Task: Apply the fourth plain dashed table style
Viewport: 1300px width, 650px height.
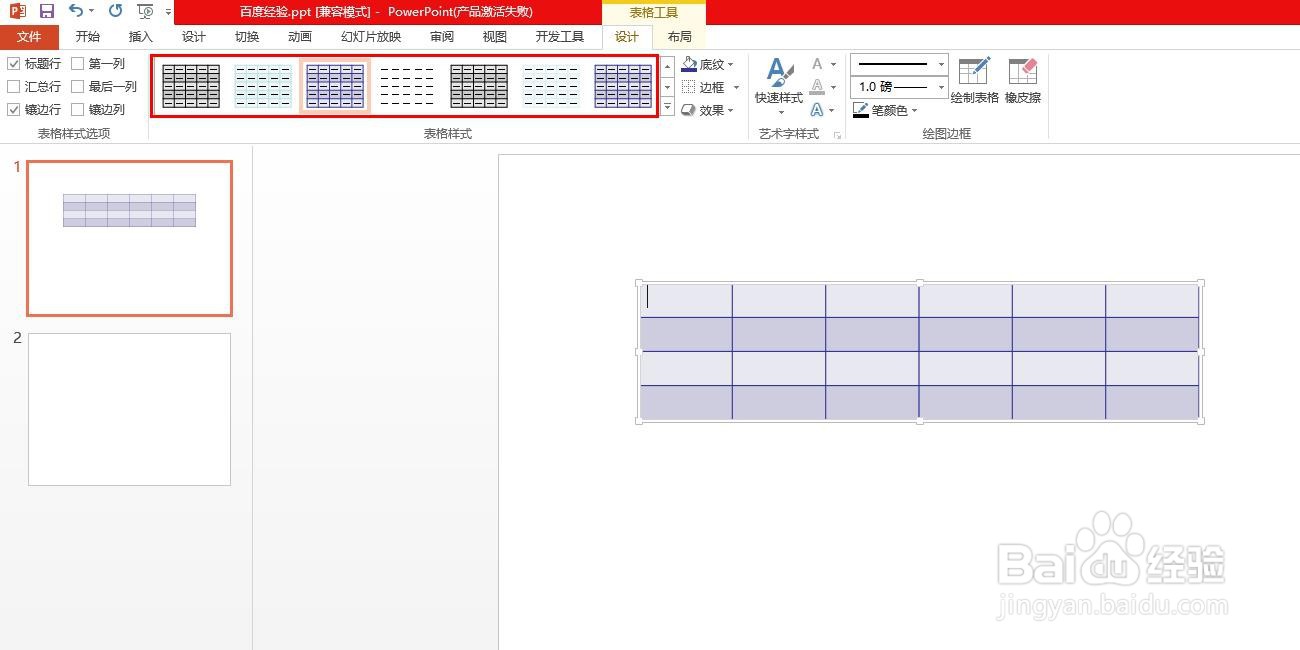Action: pos(407,87)
